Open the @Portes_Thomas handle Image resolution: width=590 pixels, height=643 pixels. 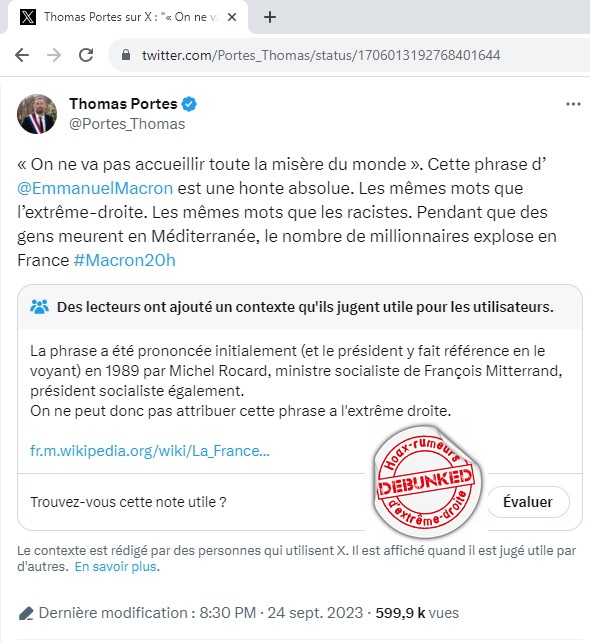coord(127,124)
